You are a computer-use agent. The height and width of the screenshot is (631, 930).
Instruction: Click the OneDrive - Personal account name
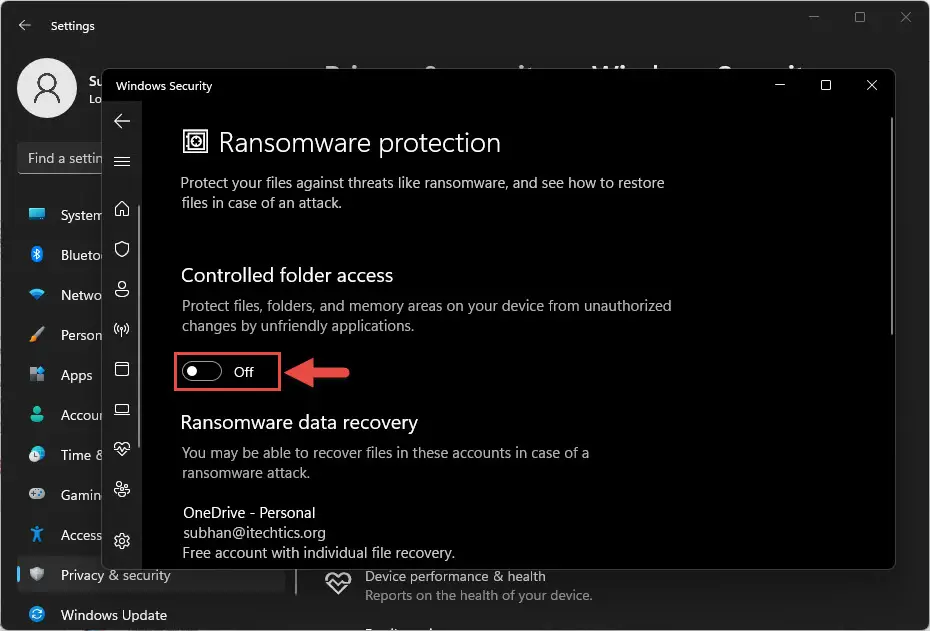pos(249,512)
